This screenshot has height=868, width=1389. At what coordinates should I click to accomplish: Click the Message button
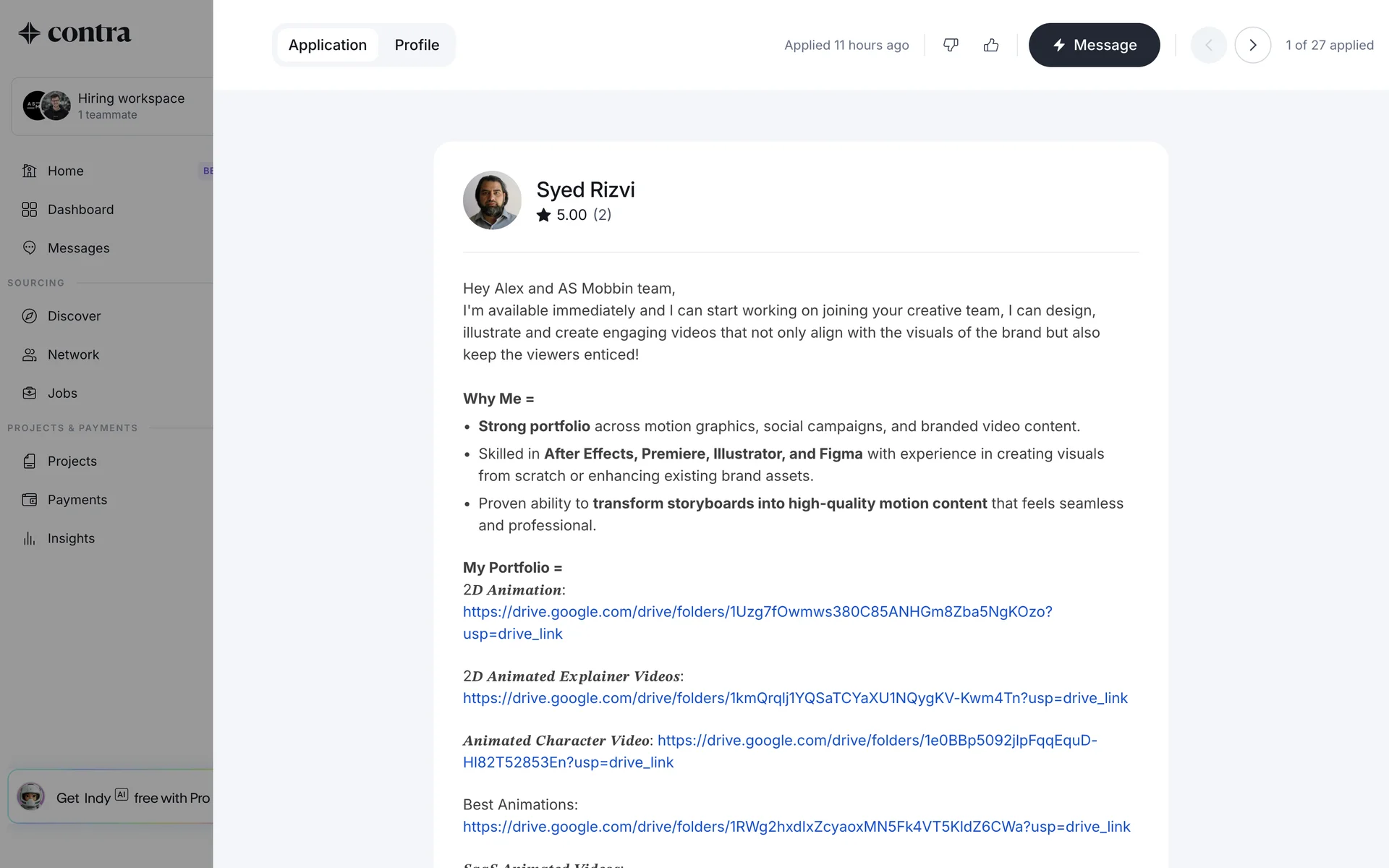[1094, 45]
